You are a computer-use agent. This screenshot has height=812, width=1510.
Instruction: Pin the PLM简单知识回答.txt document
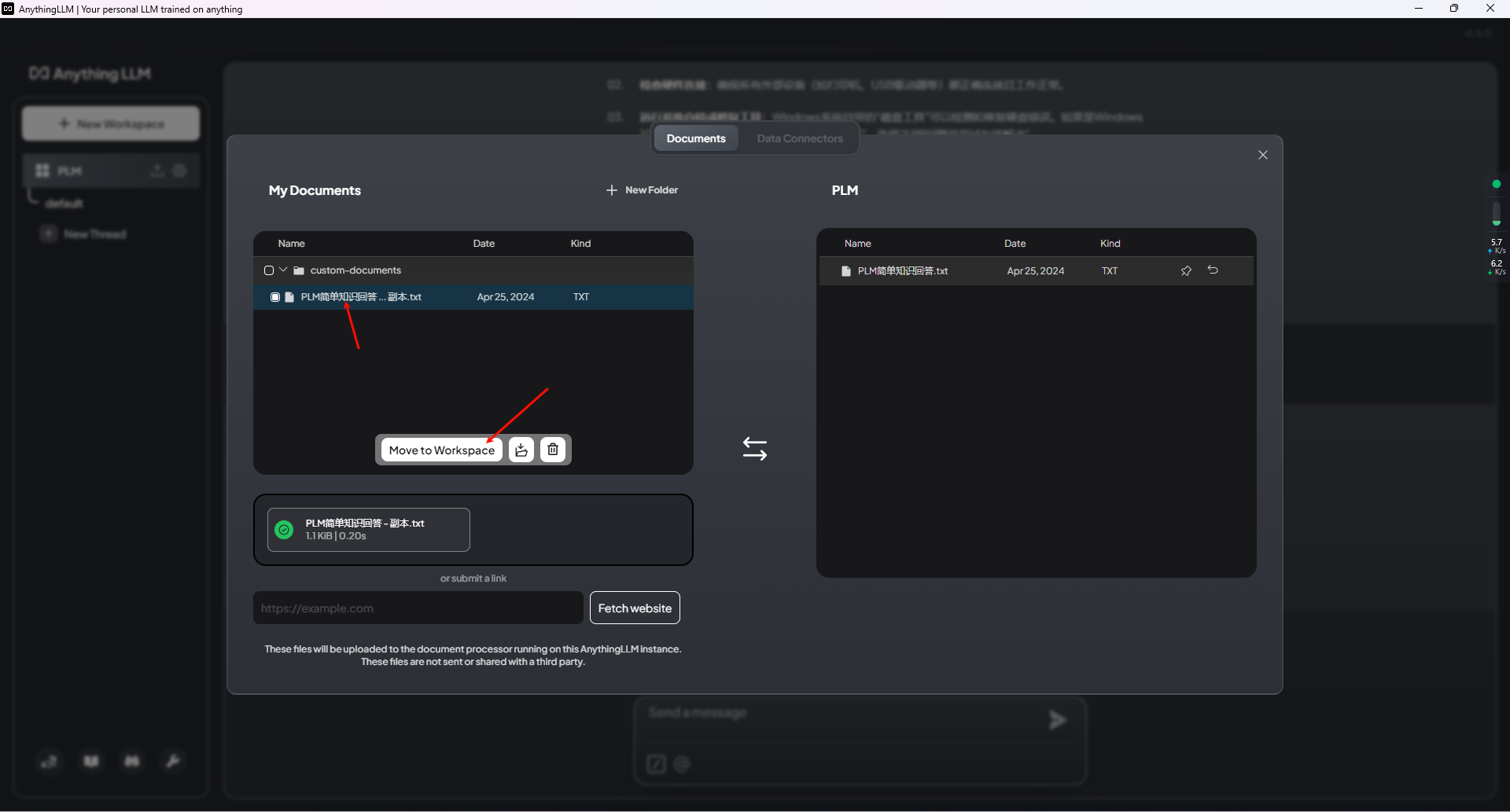click(x=1186, y=270)
